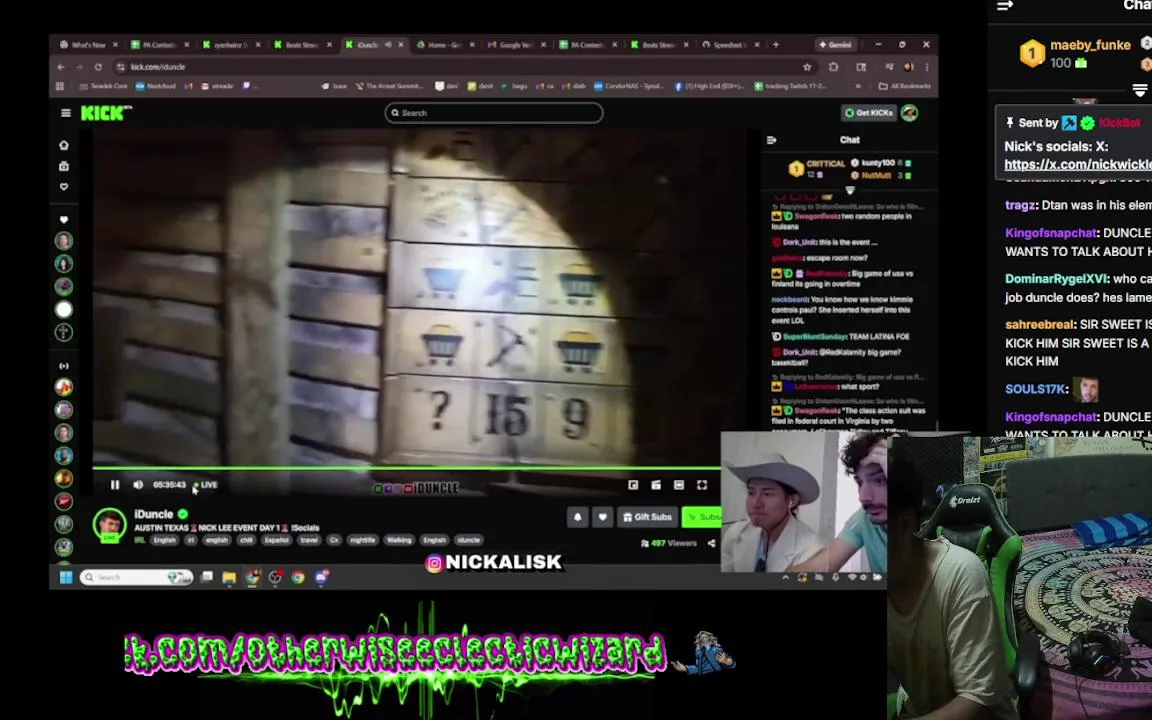The height and width of the screenshot is (720, 1152).
Task: Mute the Kick player volume speaker icon
Action: pyautogui.click(x=138, y=485)
